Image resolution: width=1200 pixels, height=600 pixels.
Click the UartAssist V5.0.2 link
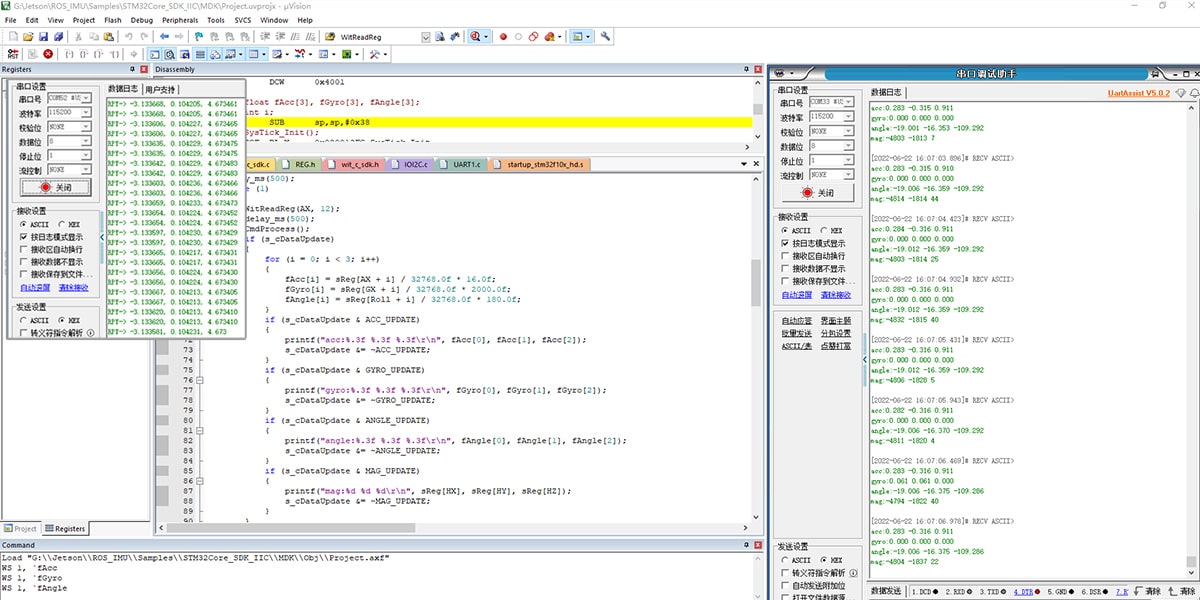[1139, 92]
